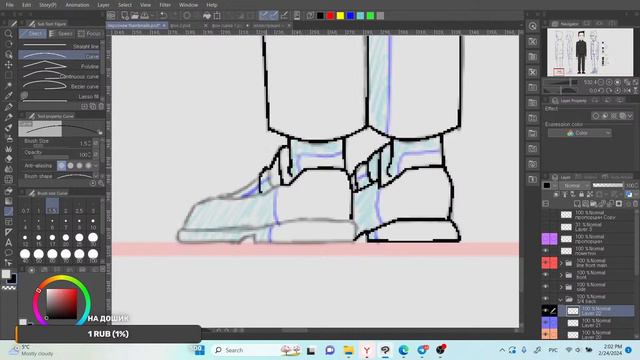Collapse the 3/4 back layer folder
This screenshot has width=640, height=360.
[561, 299]
